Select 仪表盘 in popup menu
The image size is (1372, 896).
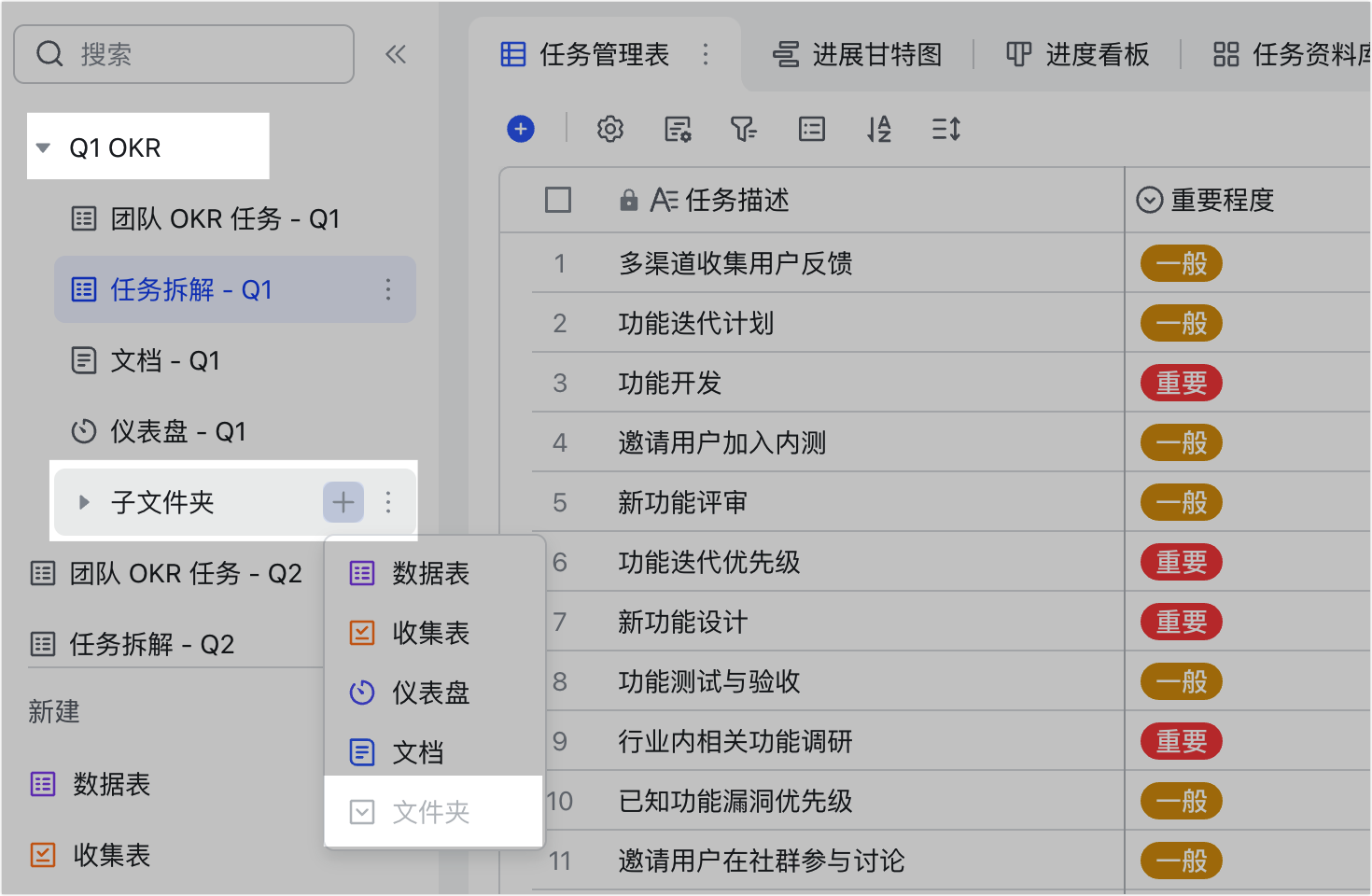[430, 693]
